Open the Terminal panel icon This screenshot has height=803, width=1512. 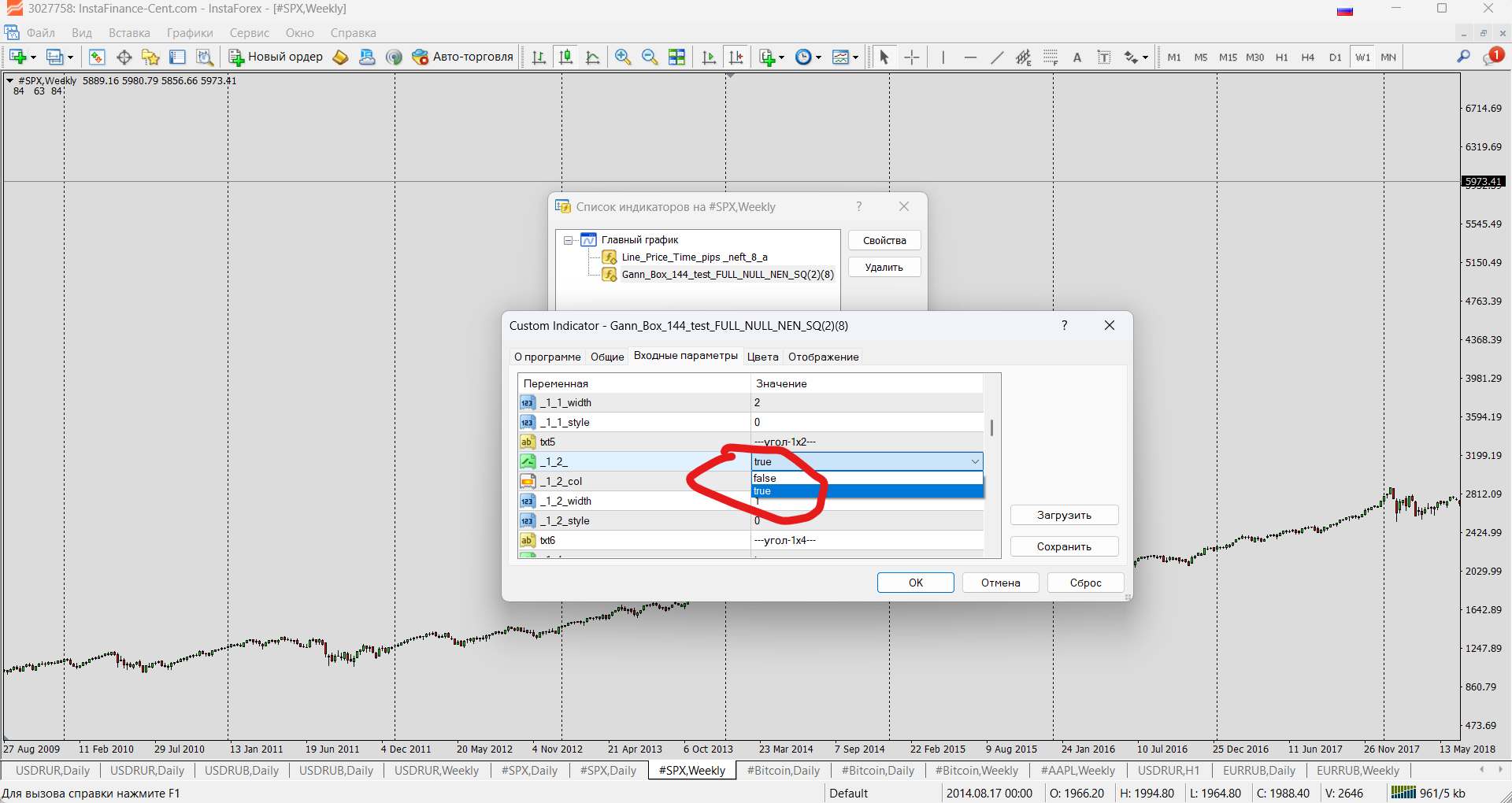point(177,57)
